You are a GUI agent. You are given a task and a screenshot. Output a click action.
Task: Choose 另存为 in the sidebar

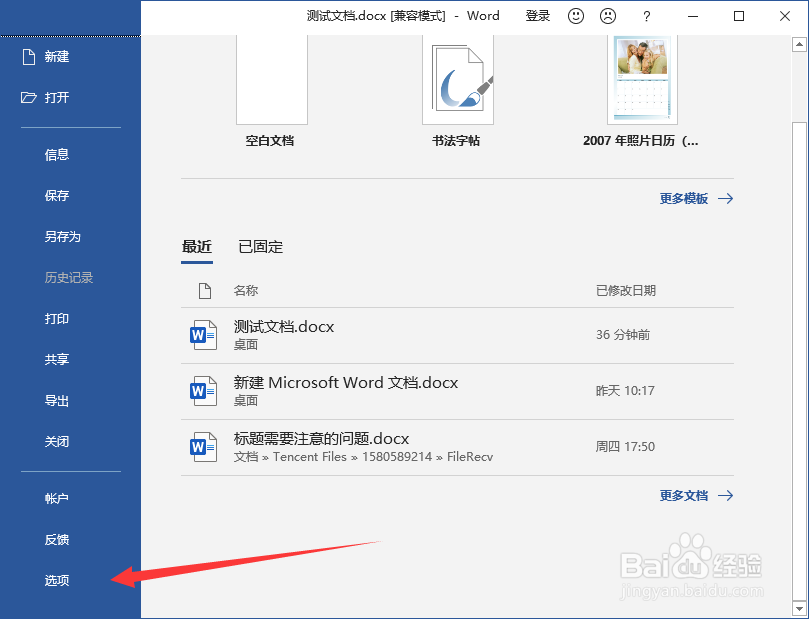click(x=62, y=237)
